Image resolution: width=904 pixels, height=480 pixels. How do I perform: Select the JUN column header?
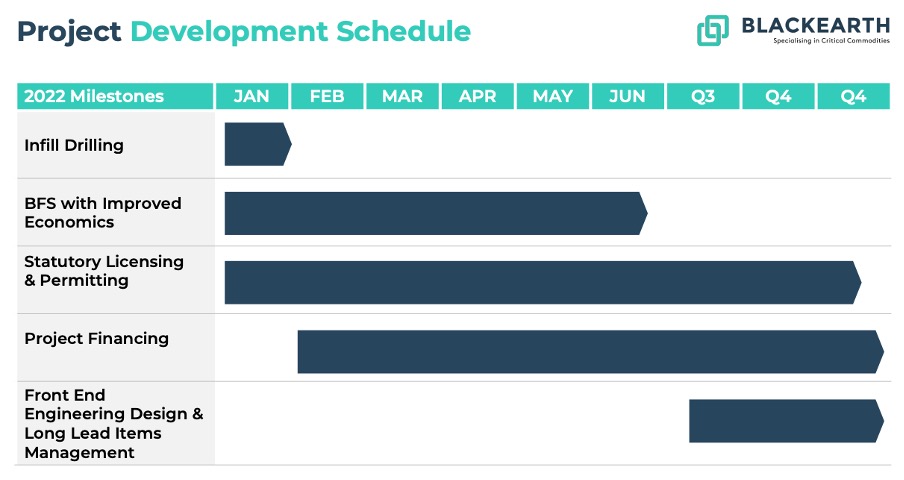(x=628, y=96)
